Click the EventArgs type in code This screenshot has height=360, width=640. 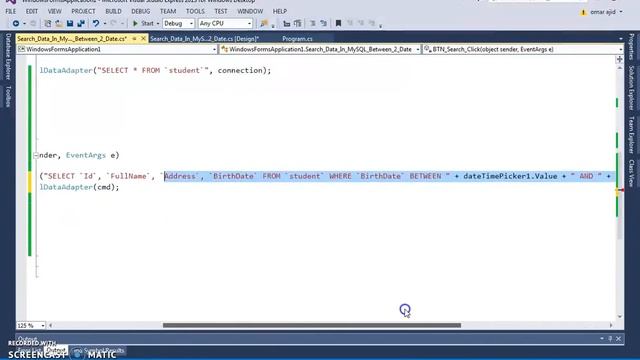tap(86, 156)
